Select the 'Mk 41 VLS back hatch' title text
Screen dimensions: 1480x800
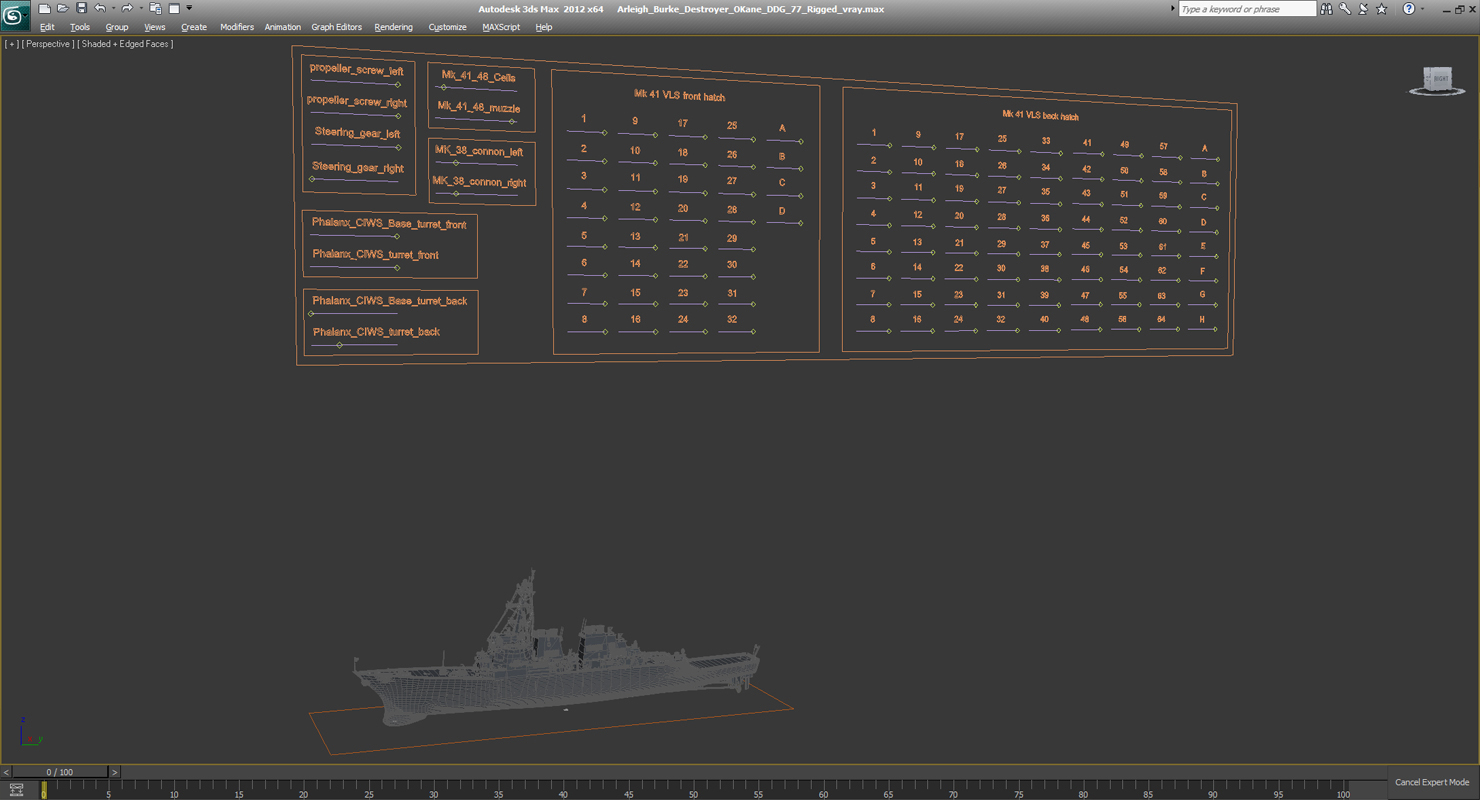coord(1040,116)
